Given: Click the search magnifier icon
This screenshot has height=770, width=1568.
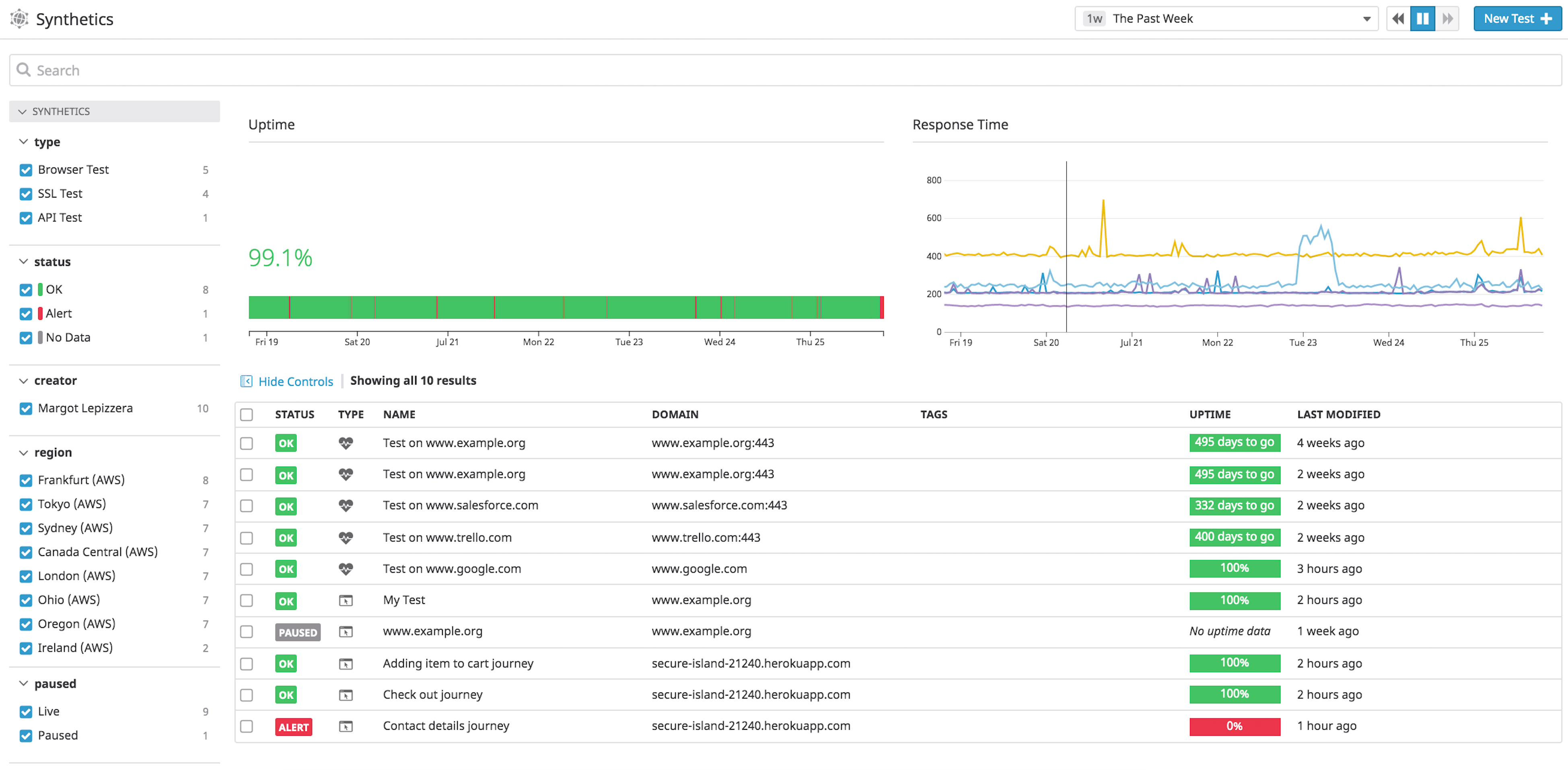Looking at the screenshot, I should (x=24, y=70).
